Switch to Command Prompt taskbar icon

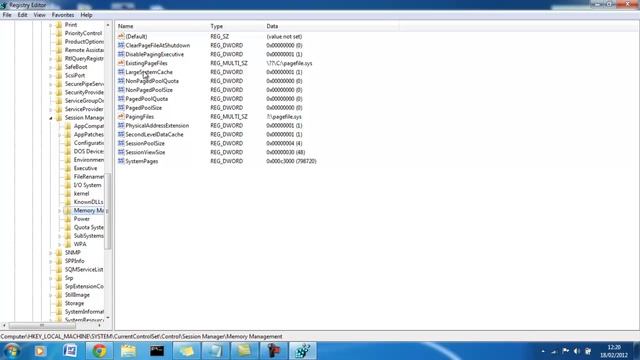click(157, 351)
